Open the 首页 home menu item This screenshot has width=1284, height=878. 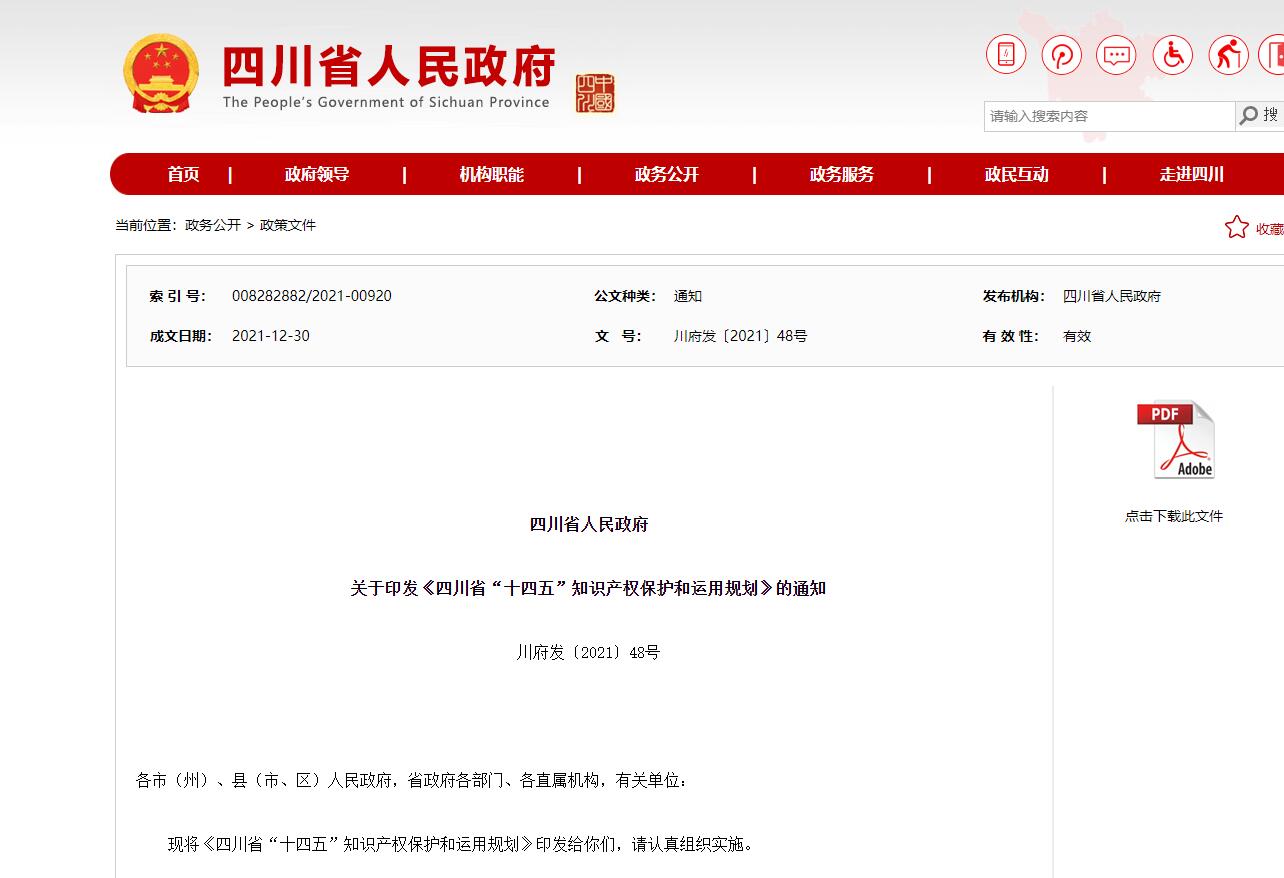coord(183,175)
